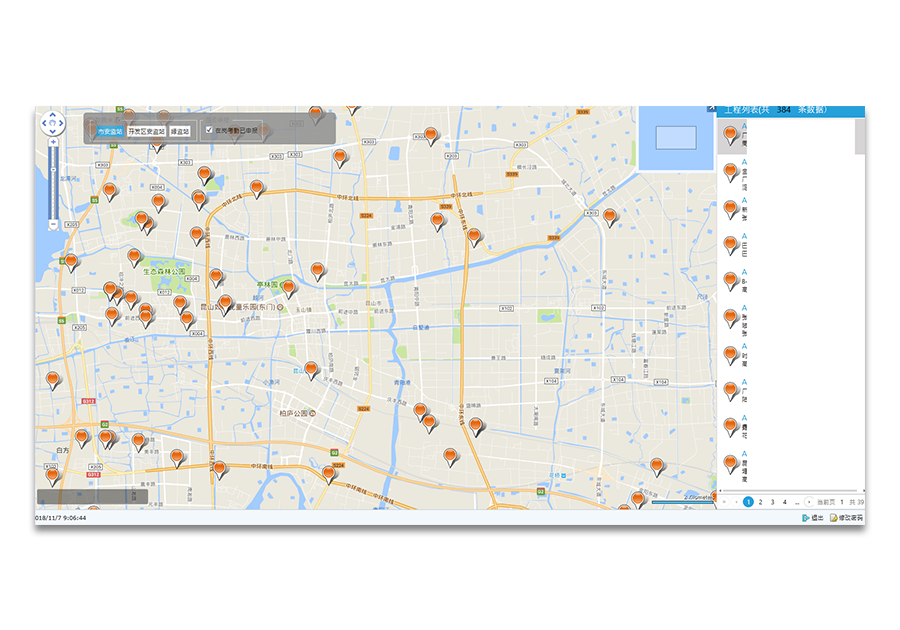Collapse the project list panel arrow
The width and height of the screenshot is (900, 630).
point(712,108)
